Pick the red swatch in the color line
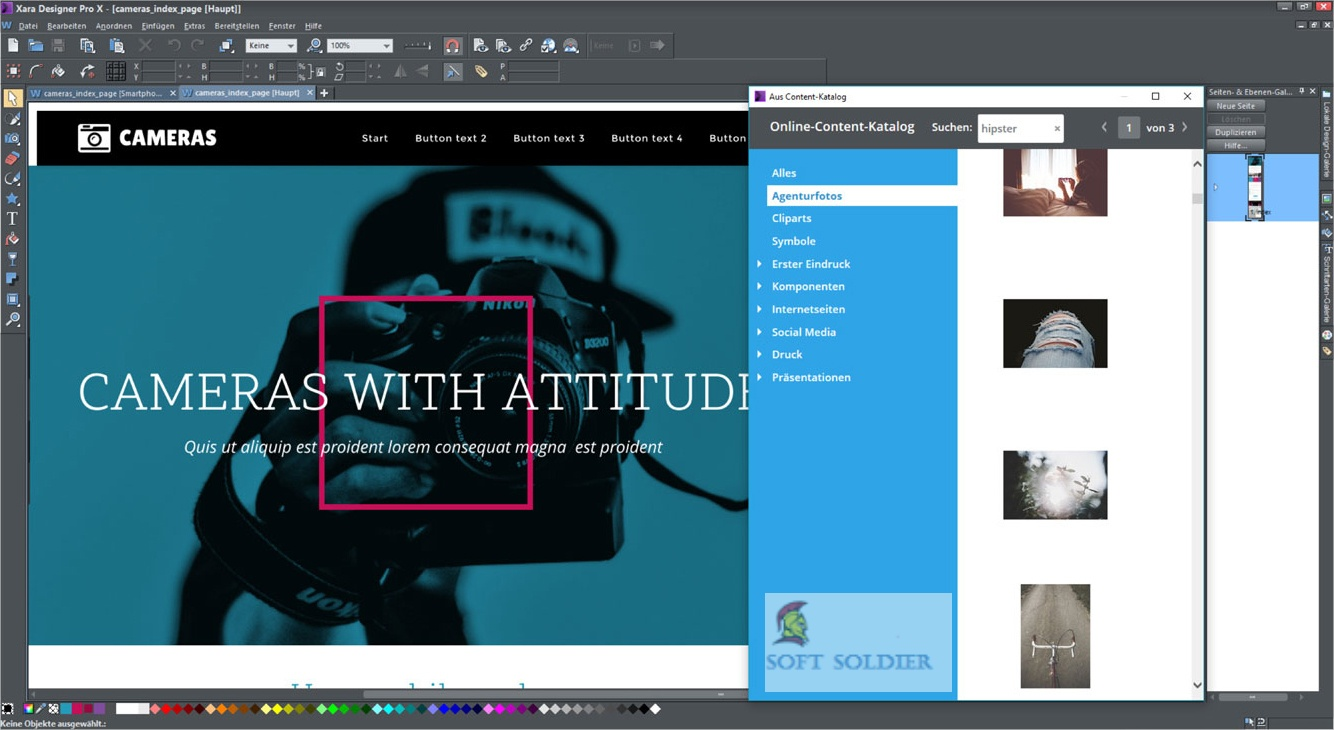Viewport: 1334px width, 730px height. (x=166, y=709)
